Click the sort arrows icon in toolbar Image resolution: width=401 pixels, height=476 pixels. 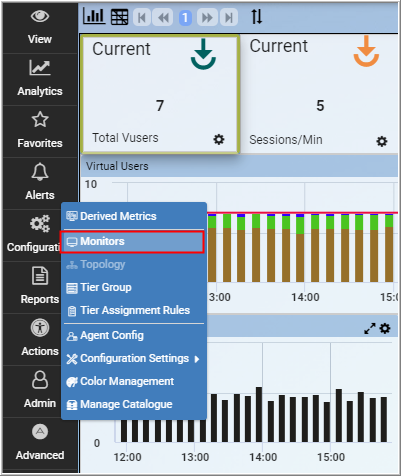click(x=257, y=16)
